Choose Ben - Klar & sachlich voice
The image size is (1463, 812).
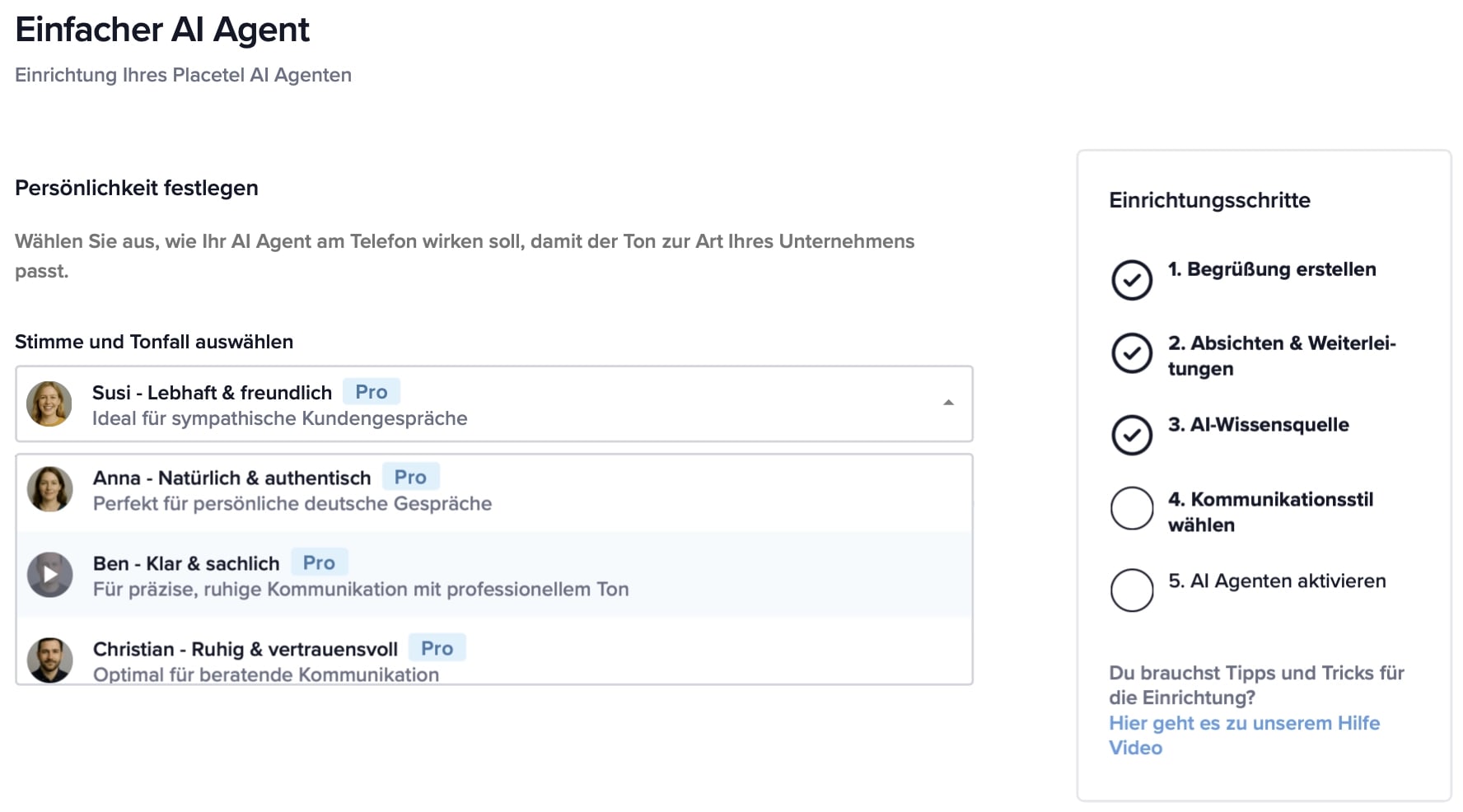pos(186,563)
